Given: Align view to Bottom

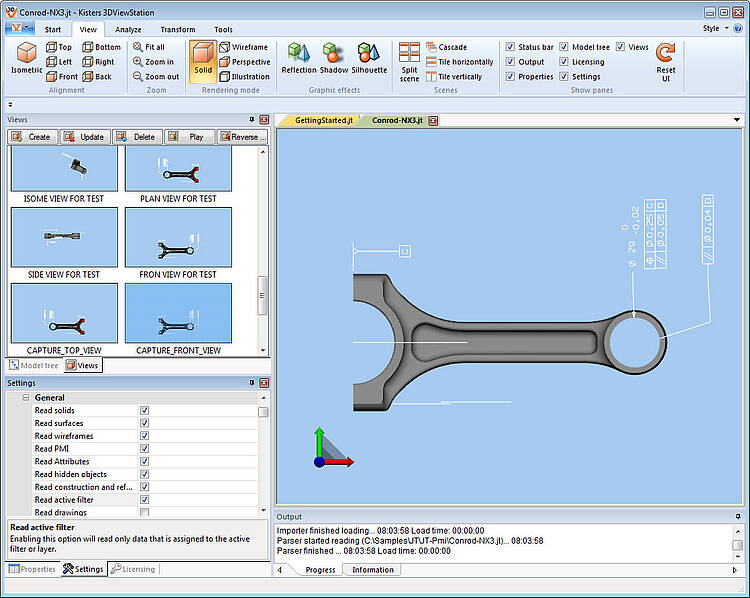Looking at the screenshot, I should [101, 47].
